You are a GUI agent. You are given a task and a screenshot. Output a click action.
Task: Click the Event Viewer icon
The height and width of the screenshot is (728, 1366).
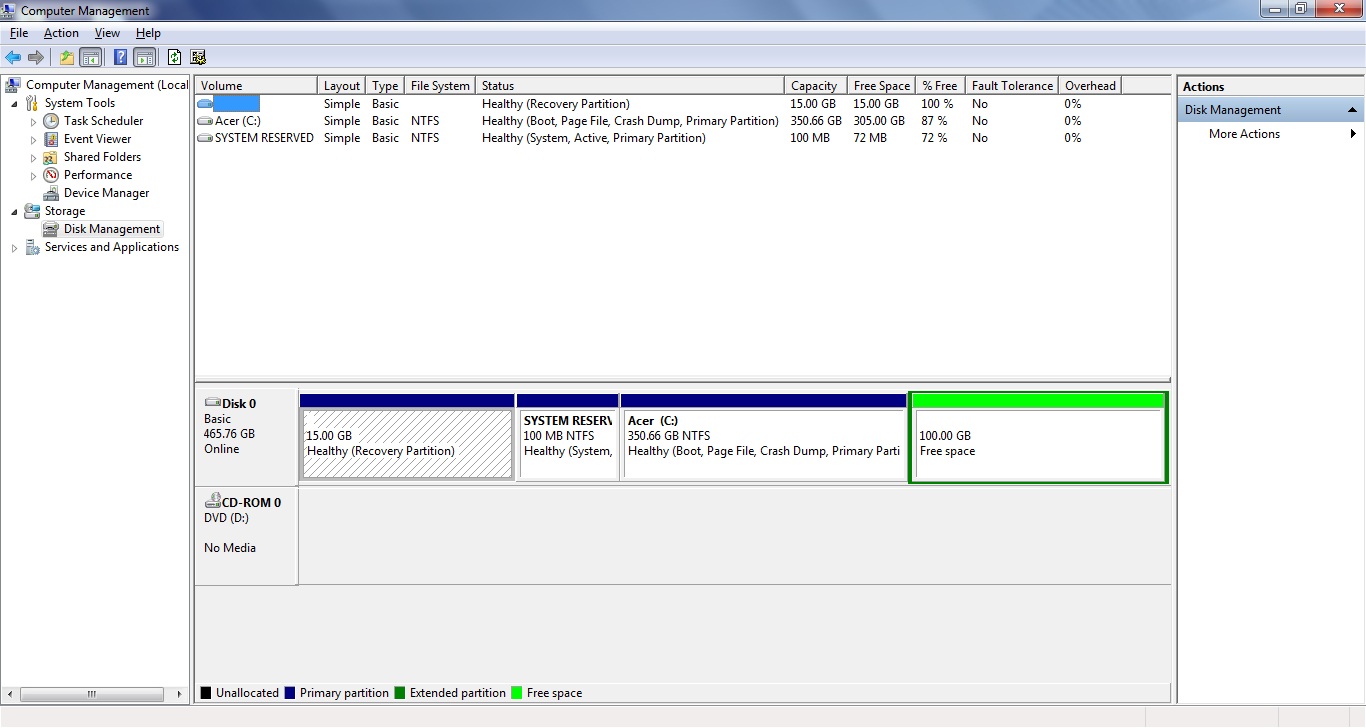point(51,139)
